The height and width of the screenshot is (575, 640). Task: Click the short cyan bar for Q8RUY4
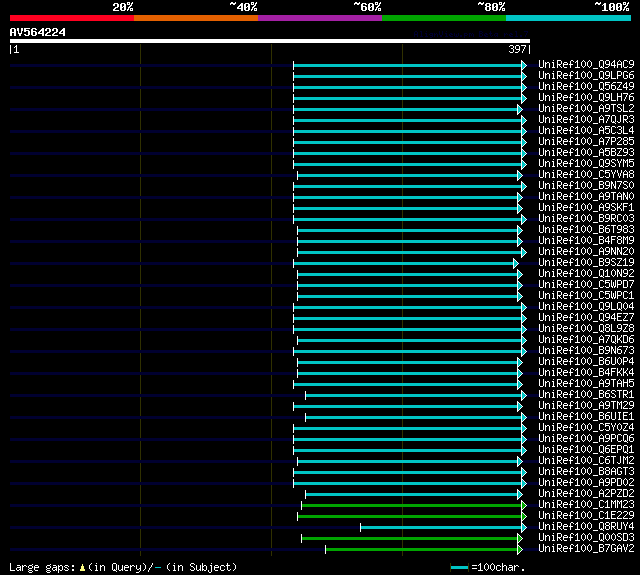(441, 528)
